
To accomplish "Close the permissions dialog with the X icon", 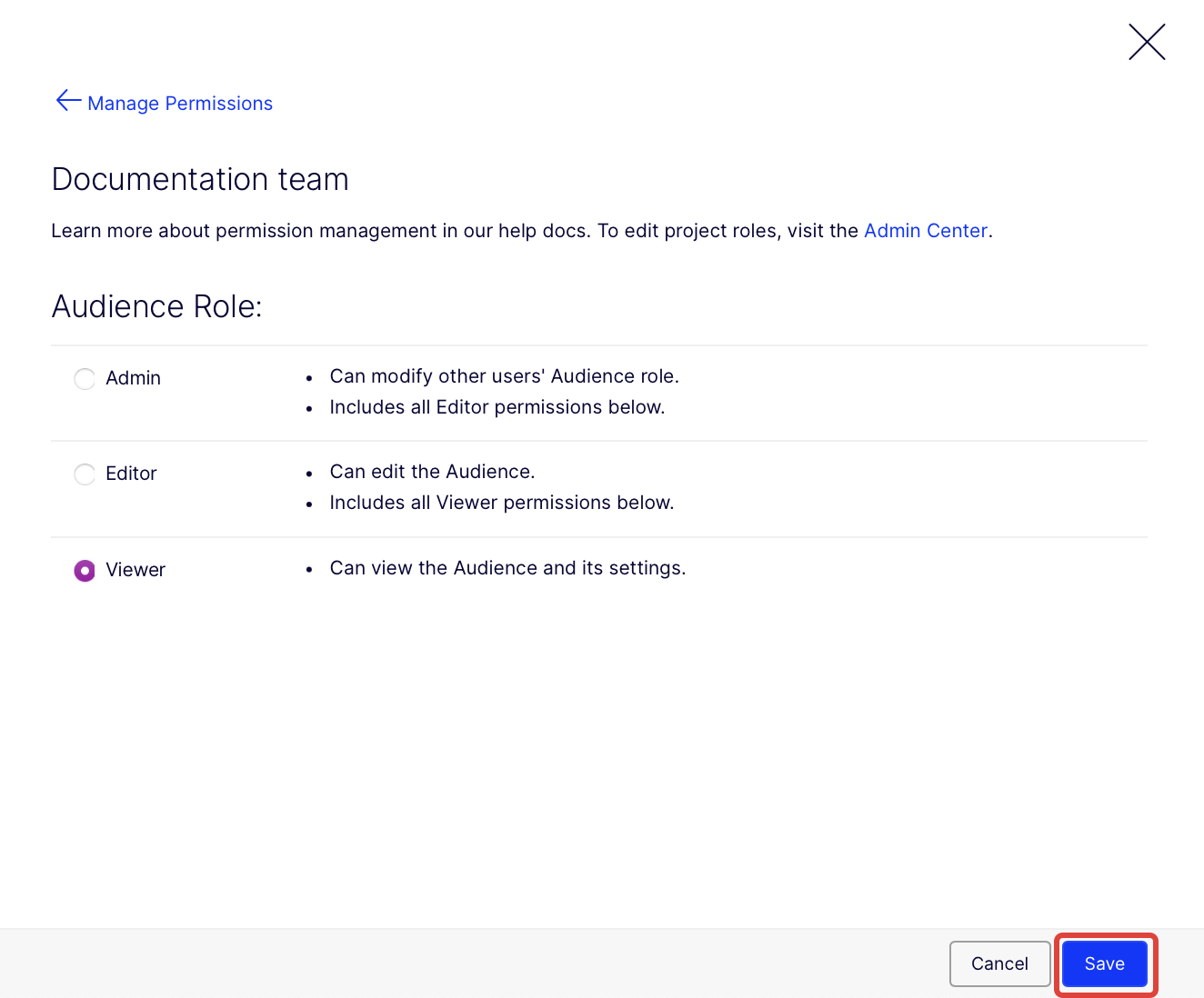I will click(x=1147, y=42).
